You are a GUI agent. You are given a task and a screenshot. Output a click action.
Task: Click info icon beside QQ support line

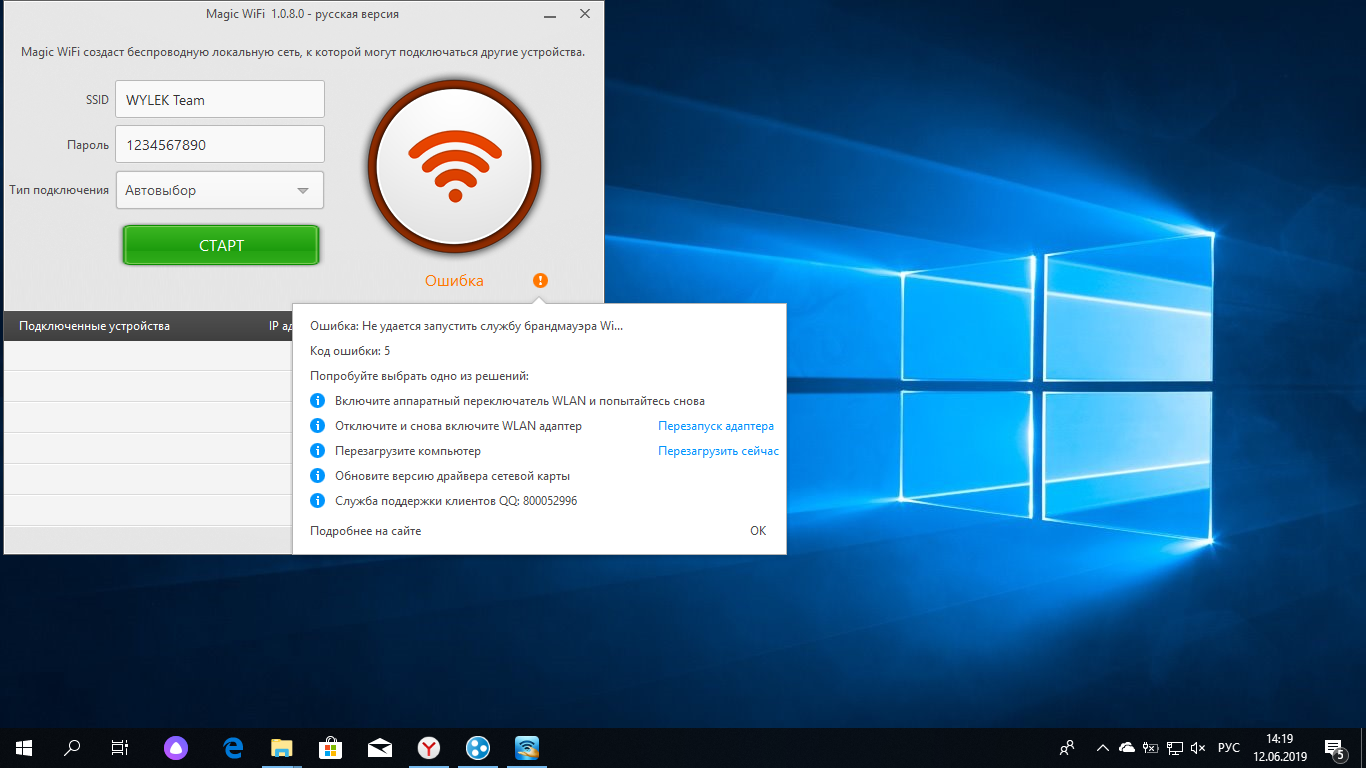click(318, 501)
